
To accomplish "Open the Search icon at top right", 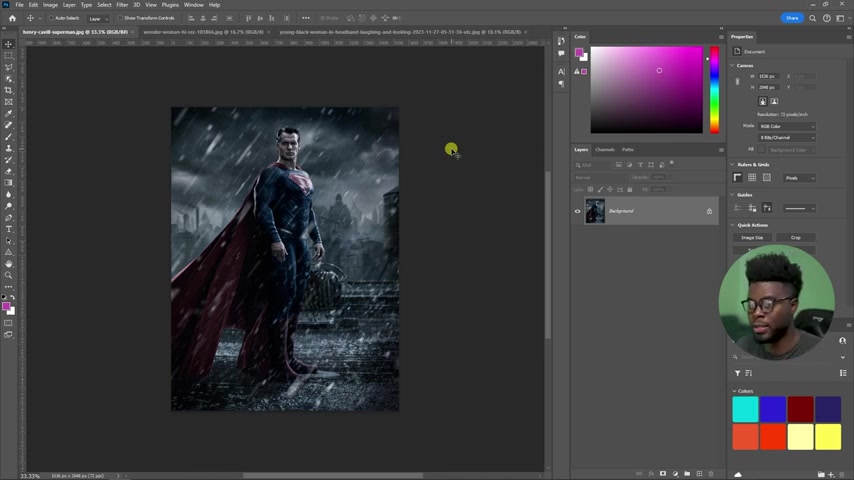I will [x=812, y=18].
